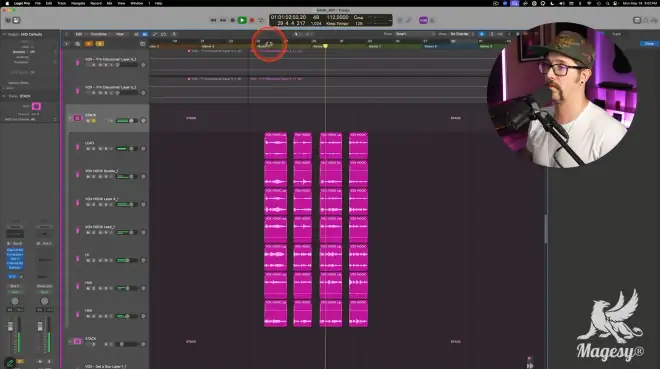Collapse the Region MIDI Defaults disclosure triangle
This screenshot has height=369, width=660.
point(4,34)
